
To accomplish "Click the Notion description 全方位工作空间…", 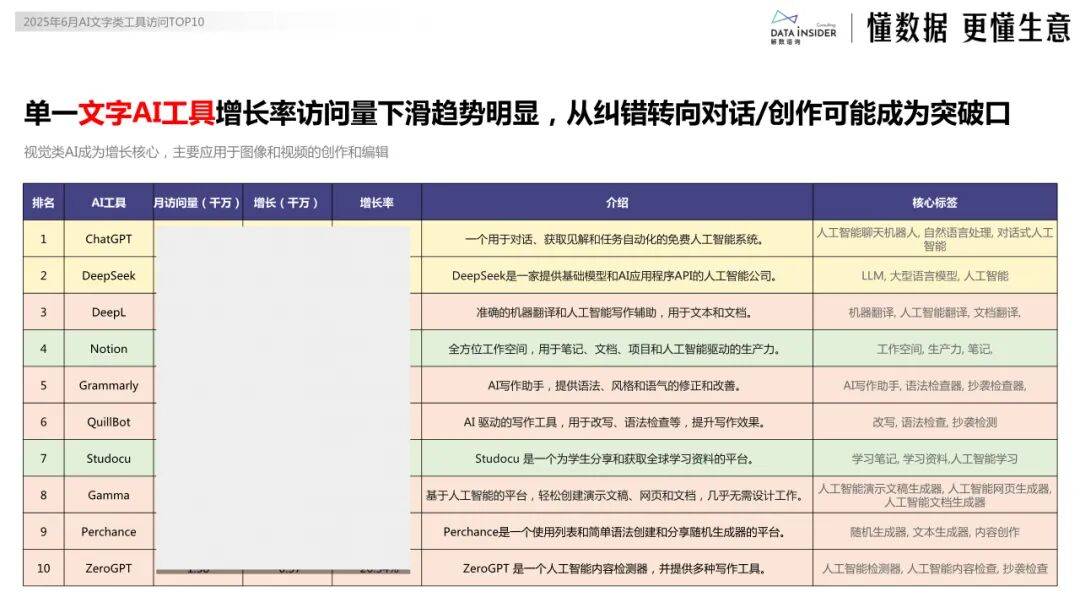I will (x=614, y=349).
